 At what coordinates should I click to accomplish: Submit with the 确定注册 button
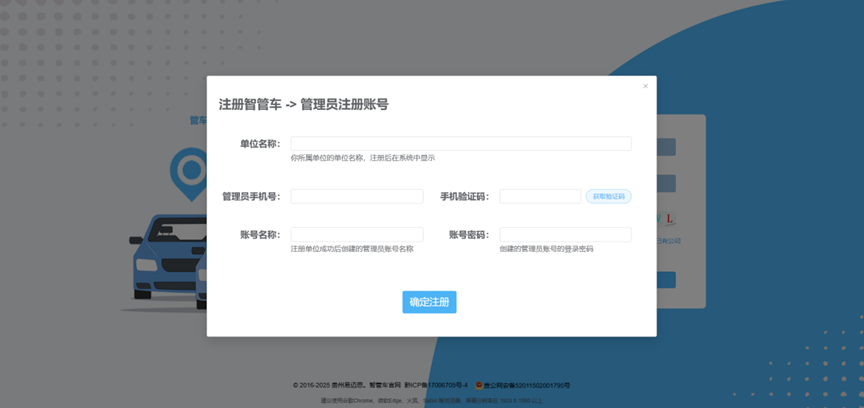pos(429,302)
